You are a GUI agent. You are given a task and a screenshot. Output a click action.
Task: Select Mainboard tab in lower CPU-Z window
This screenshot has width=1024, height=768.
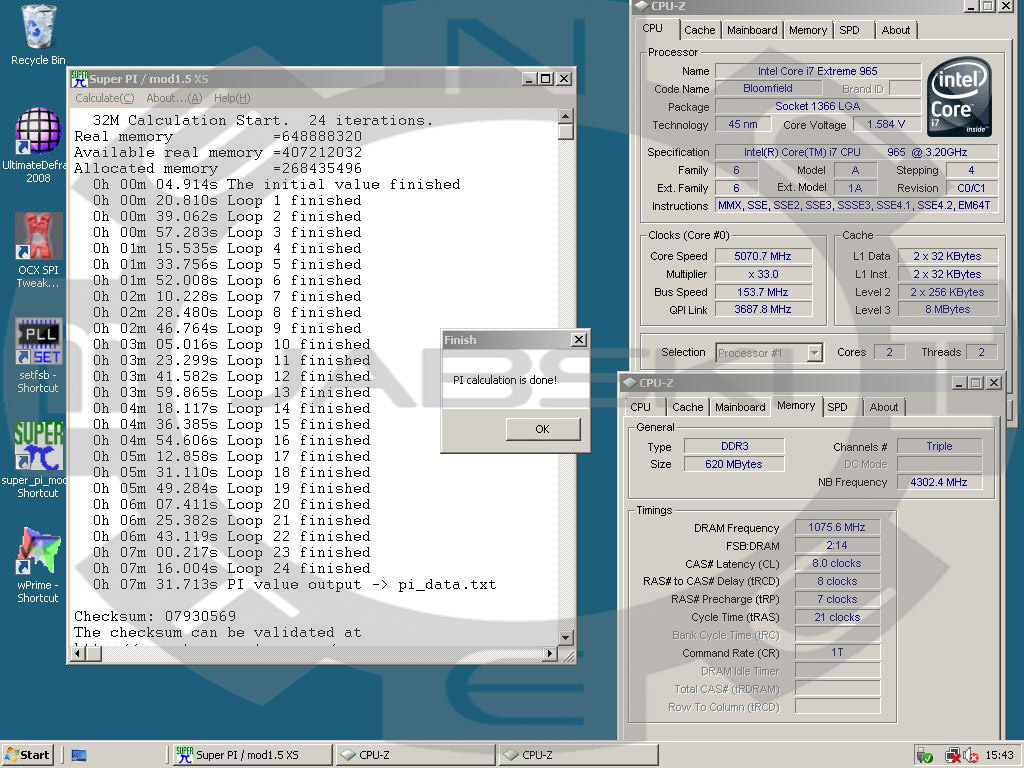click(740, 407)
